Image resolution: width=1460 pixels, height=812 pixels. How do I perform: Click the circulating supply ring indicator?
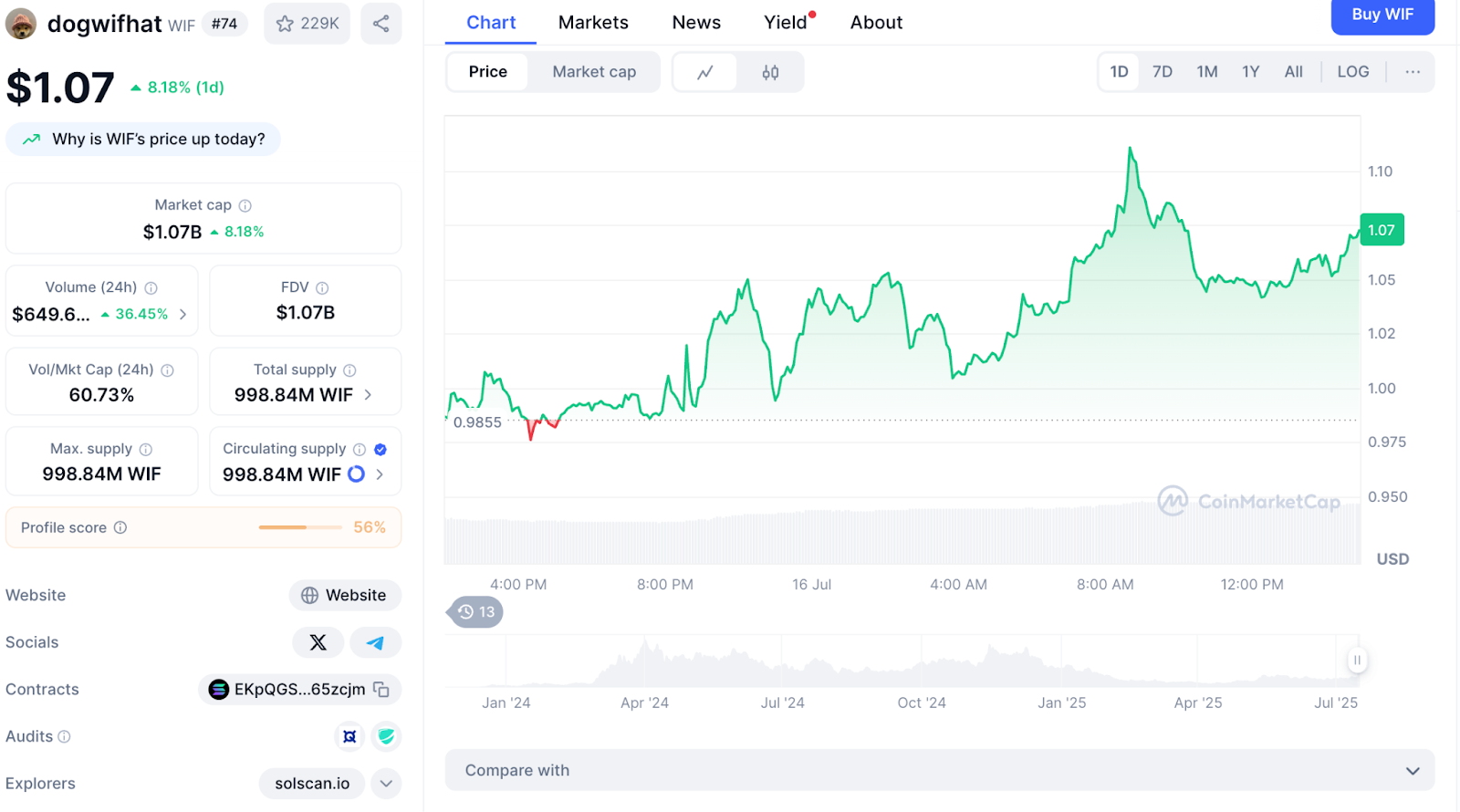coord(357,474)
